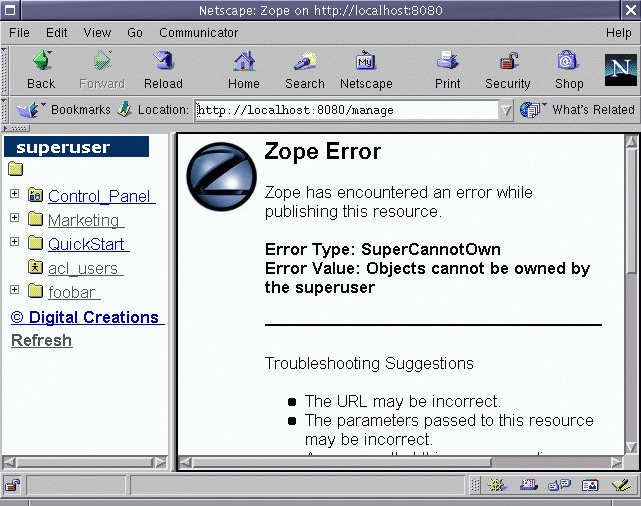
Task: Click the right frame scroll right arrow
Action: point(616,462)
